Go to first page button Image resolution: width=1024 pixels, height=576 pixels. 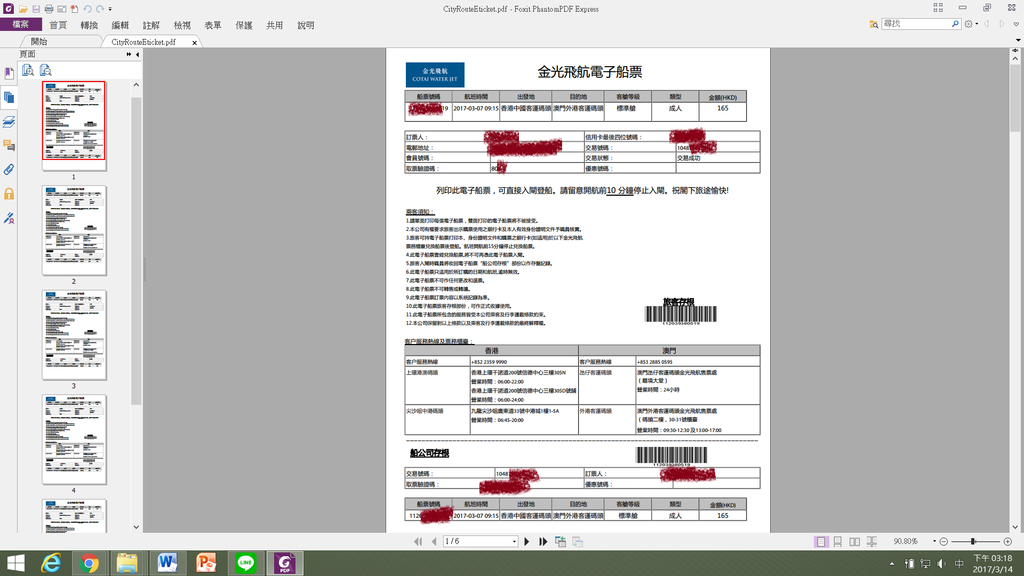[x=418, y=541]
